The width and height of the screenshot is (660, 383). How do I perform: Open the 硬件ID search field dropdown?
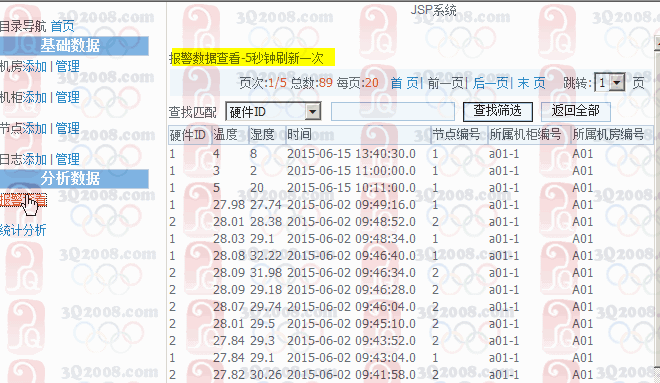273,112
